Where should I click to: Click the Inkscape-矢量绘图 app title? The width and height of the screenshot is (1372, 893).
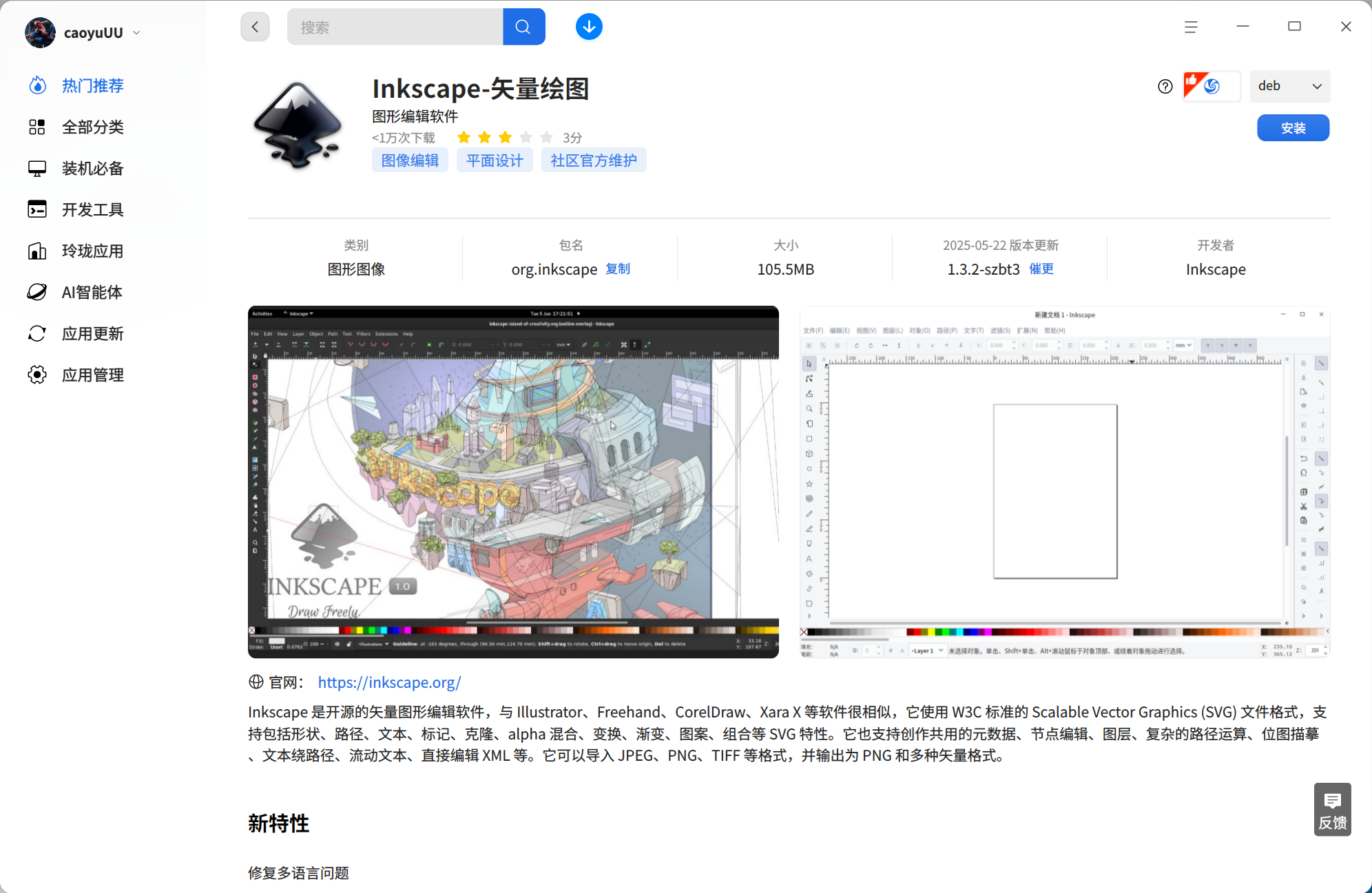(x=481, y=89)
